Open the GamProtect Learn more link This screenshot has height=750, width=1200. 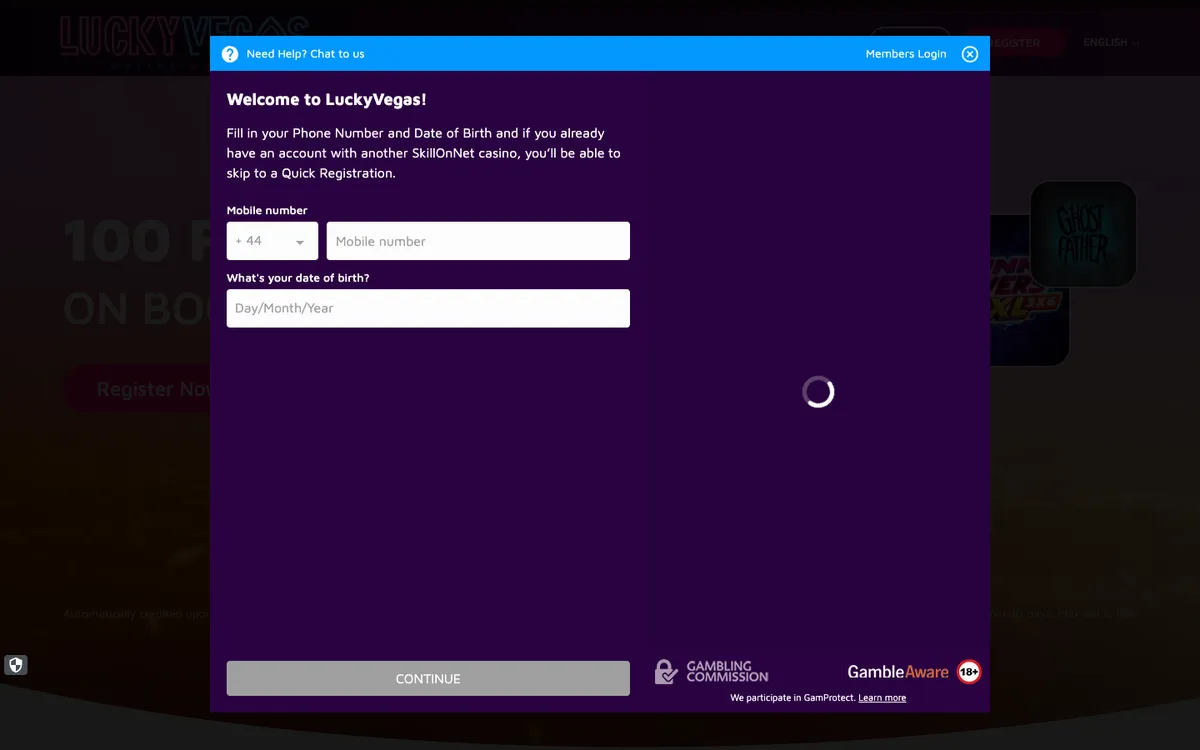tap(882, 698)
